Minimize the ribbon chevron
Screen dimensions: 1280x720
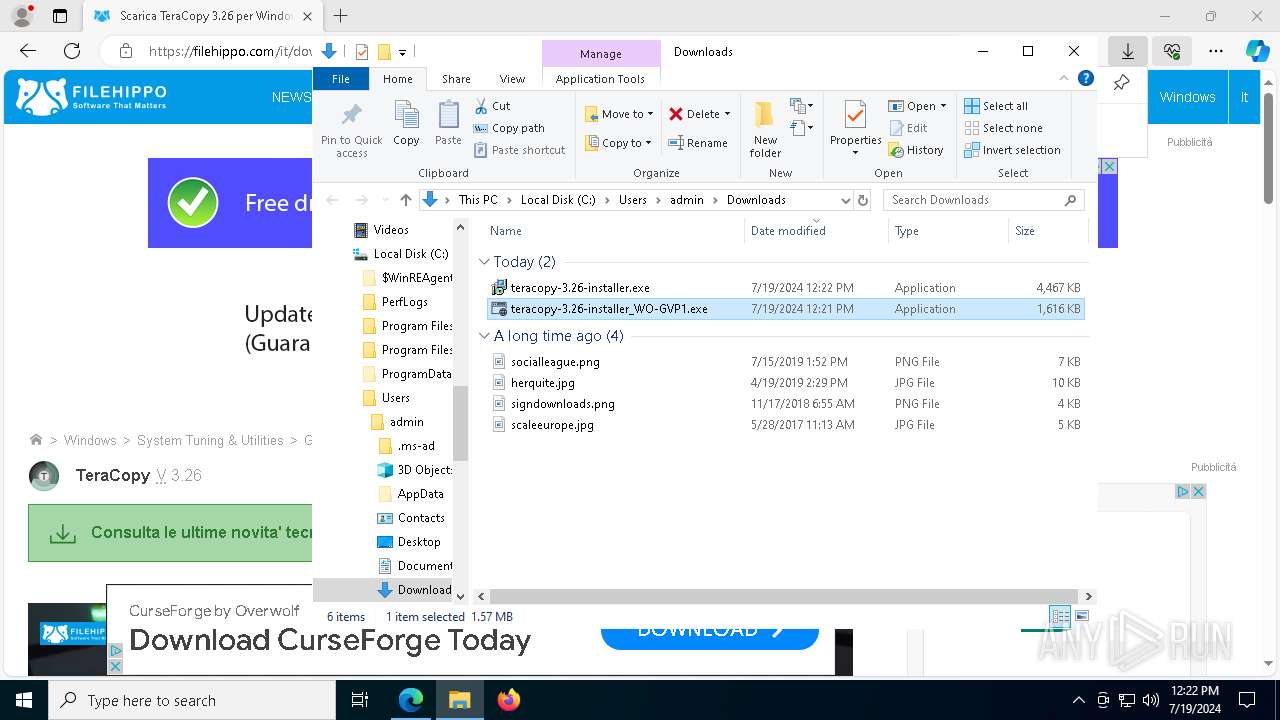coord(1064,79)
